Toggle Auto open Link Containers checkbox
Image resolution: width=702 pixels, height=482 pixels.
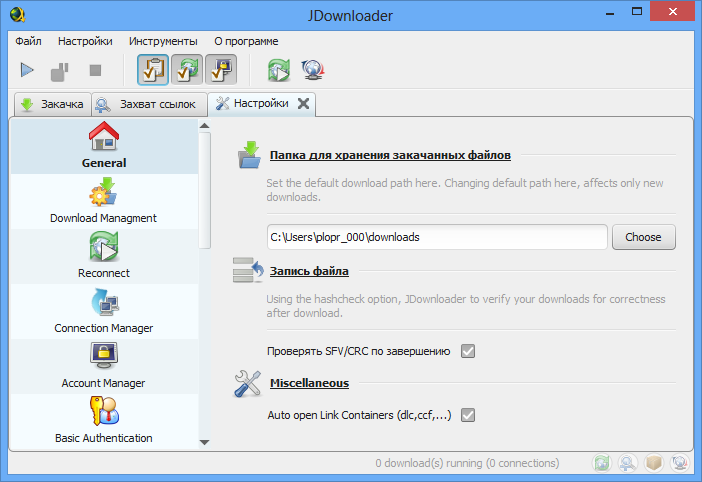tap(468, 415)
